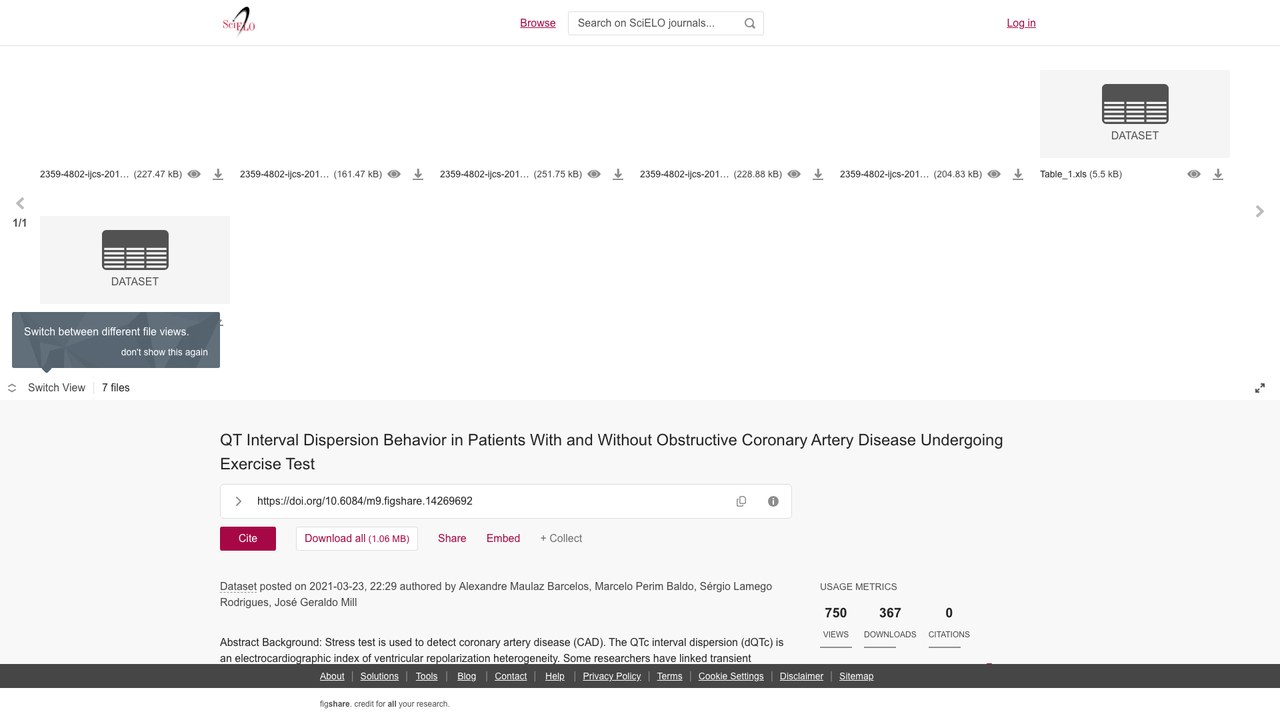The image size is (1280, 720).
Task: Download the Table_1.xls file
Action: pyautogui.click(x=1218, y=174)
